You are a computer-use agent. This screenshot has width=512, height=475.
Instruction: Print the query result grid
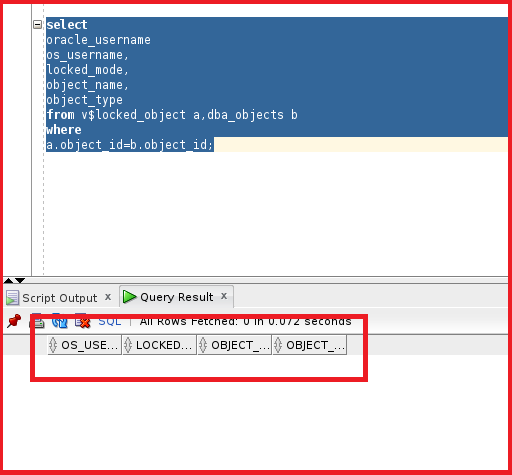point(37,322)
